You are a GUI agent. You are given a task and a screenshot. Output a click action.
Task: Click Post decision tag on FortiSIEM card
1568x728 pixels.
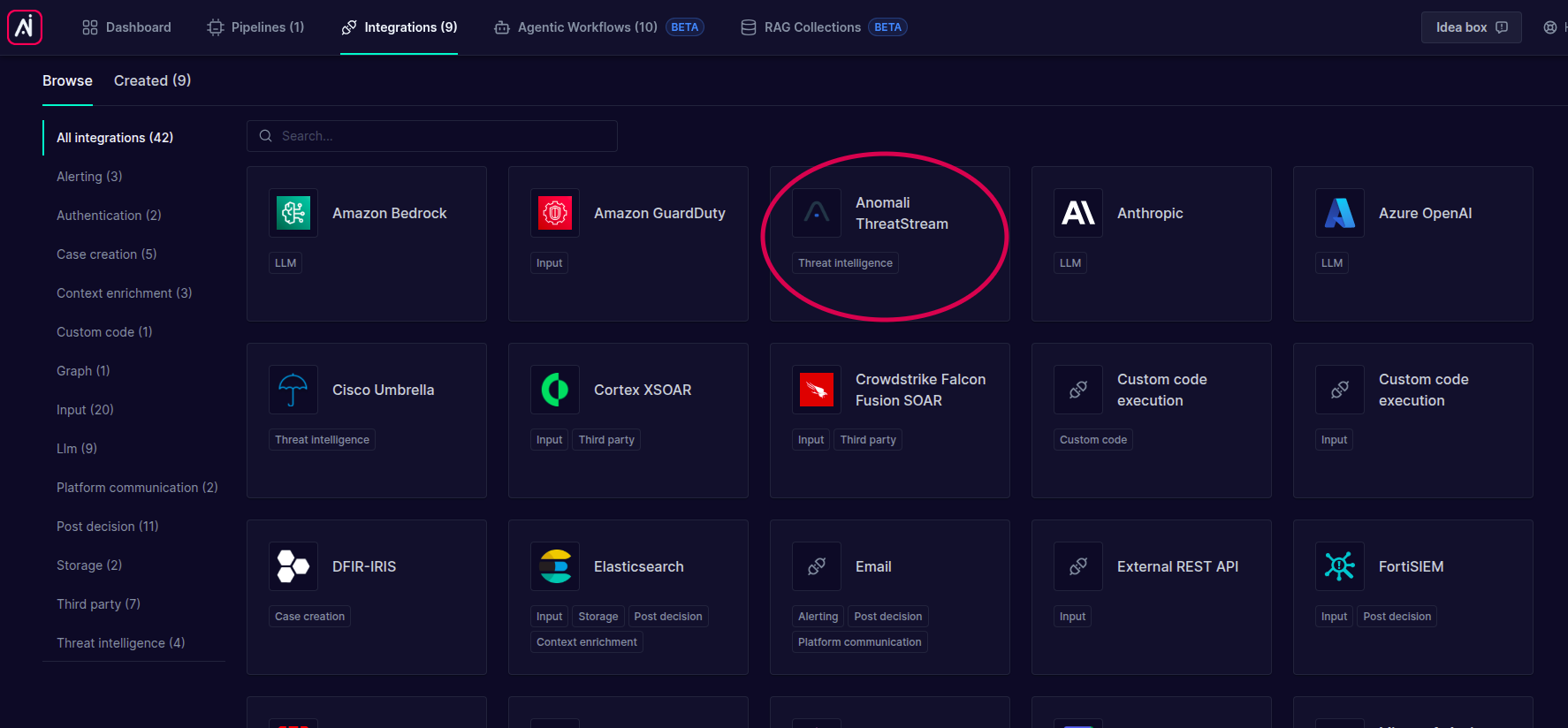coord(1397,617)
